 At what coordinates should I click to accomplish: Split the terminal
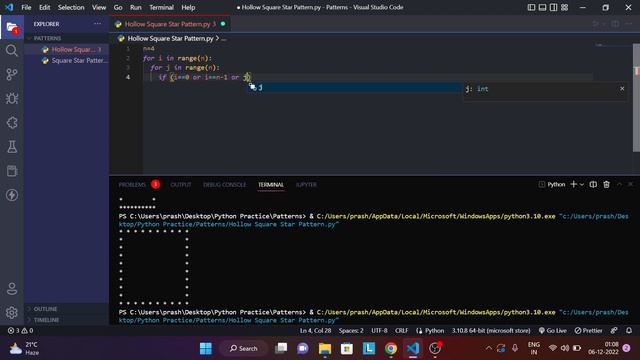[x=593, y=184]
